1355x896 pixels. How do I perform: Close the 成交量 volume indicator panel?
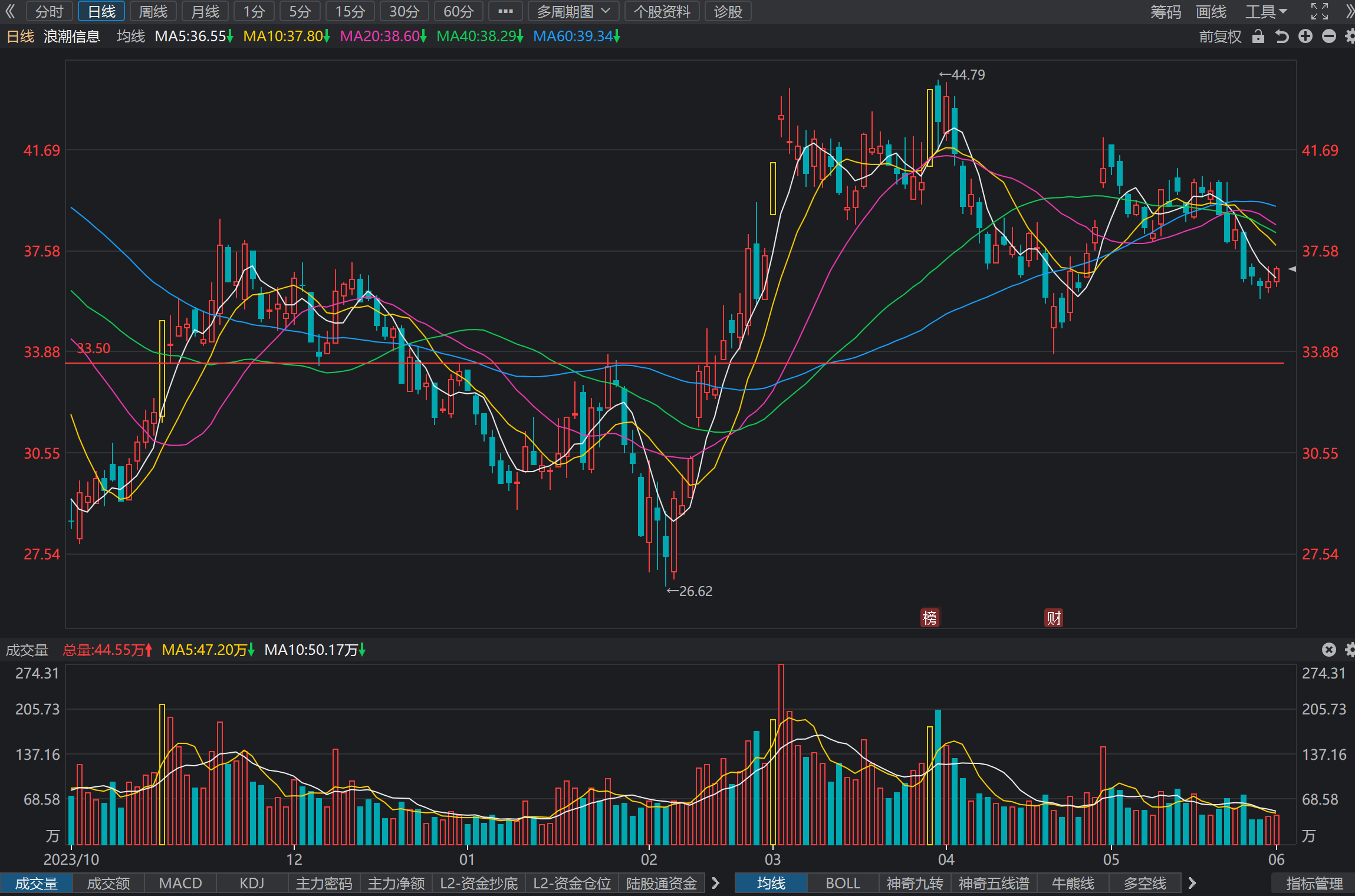tap(1329, 650)
